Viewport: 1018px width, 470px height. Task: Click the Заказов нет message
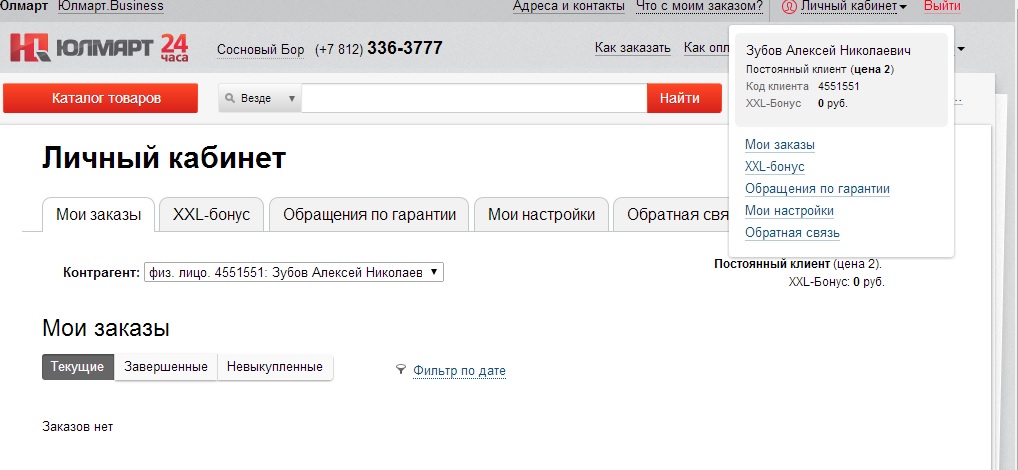pos(78,427)
